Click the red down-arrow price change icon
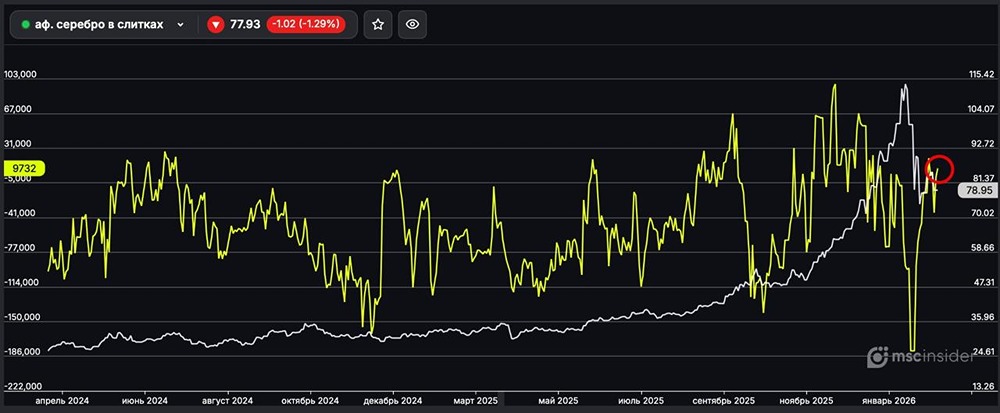This screenshot has height=413, width=1000. point(216,24)
